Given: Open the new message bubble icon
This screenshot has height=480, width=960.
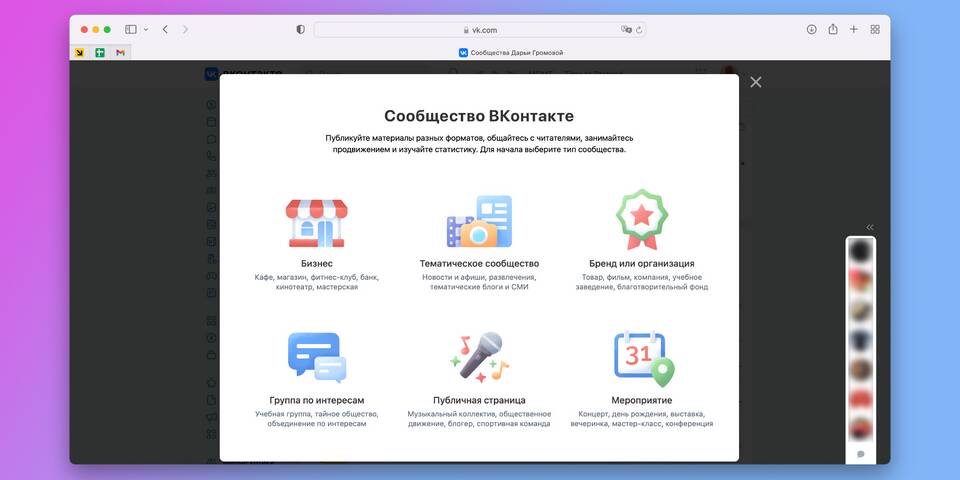Looking at the screenshot, I should [x=861, y=454].
